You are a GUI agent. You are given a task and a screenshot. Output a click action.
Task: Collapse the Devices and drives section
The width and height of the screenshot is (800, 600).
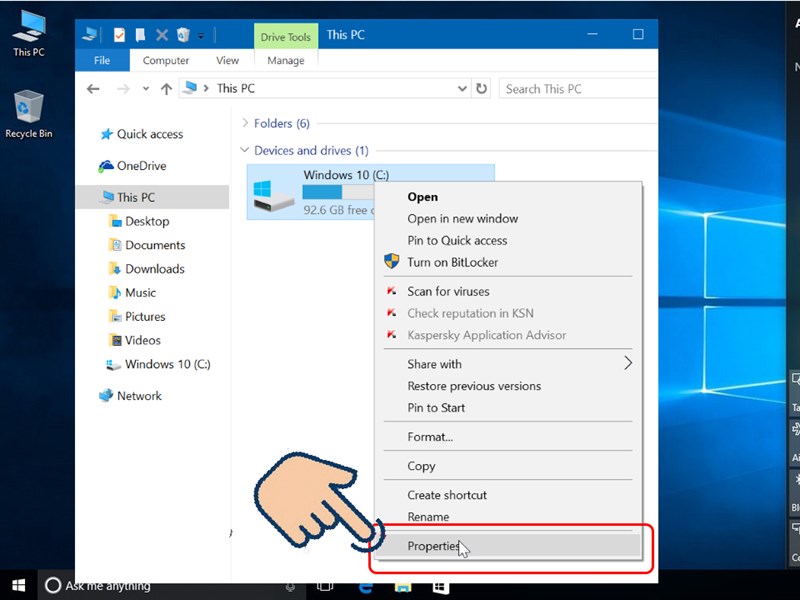245,151
